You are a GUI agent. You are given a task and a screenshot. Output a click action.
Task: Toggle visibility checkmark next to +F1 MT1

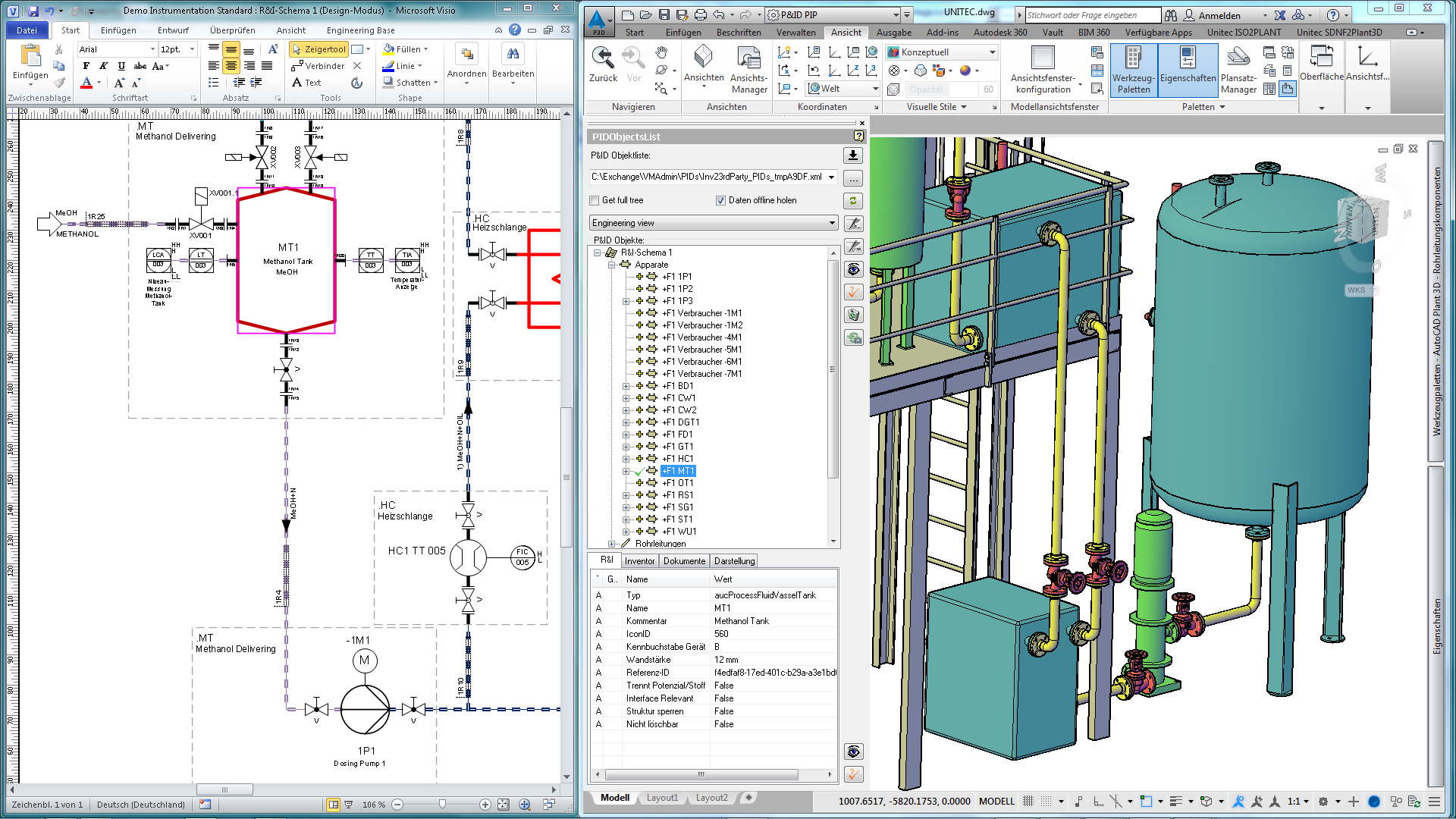click(x=637, y=470)
